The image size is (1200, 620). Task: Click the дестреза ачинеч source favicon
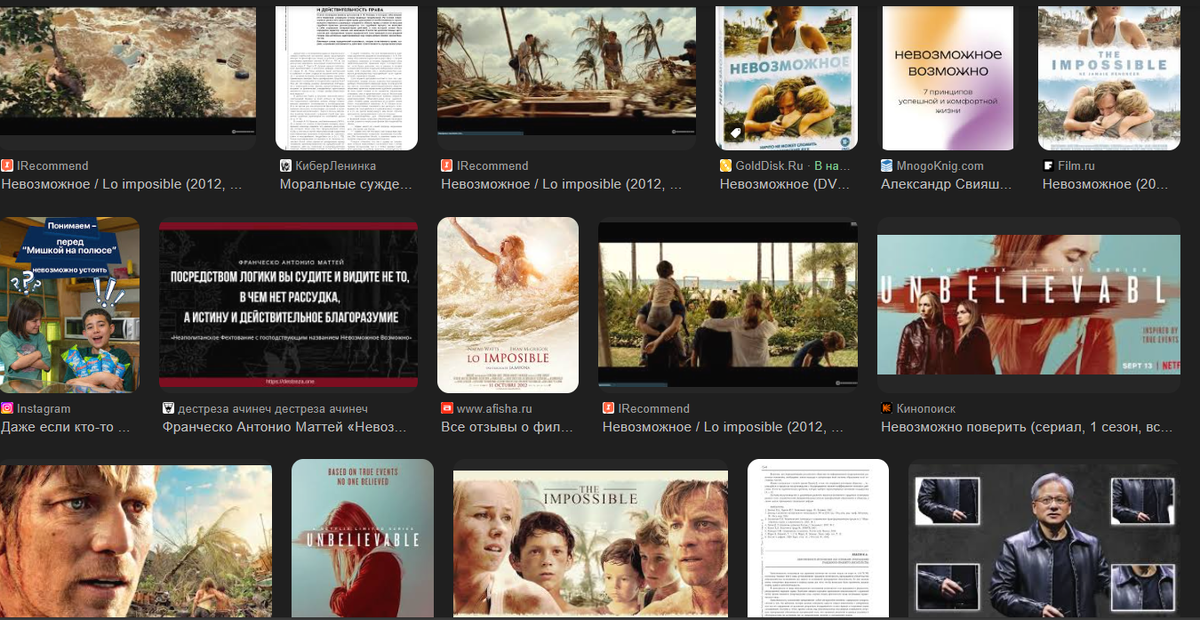point(168,409)
